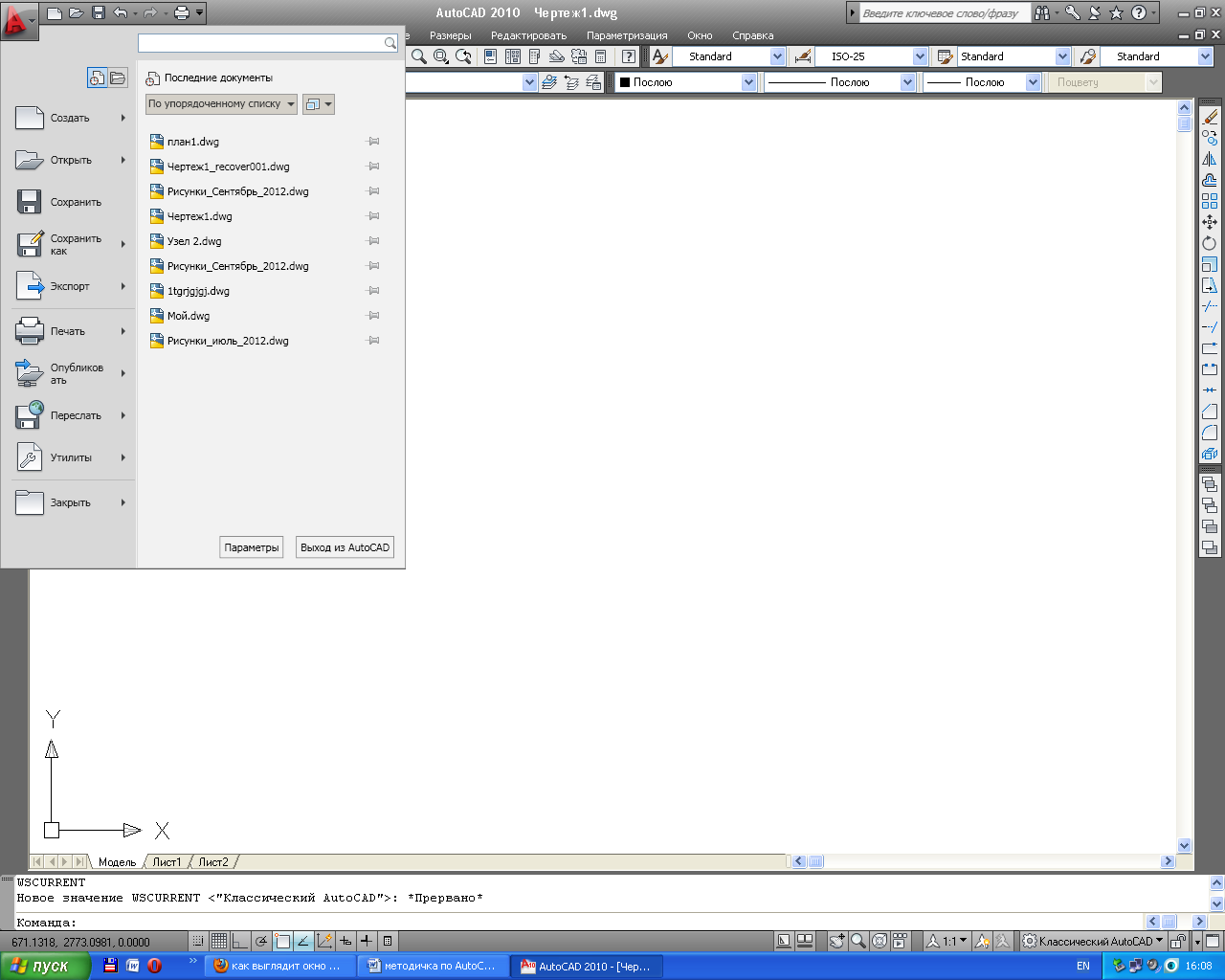1225x980 pixels.
Task: Select the Fillet tool
Action: tap(1210, 433)
